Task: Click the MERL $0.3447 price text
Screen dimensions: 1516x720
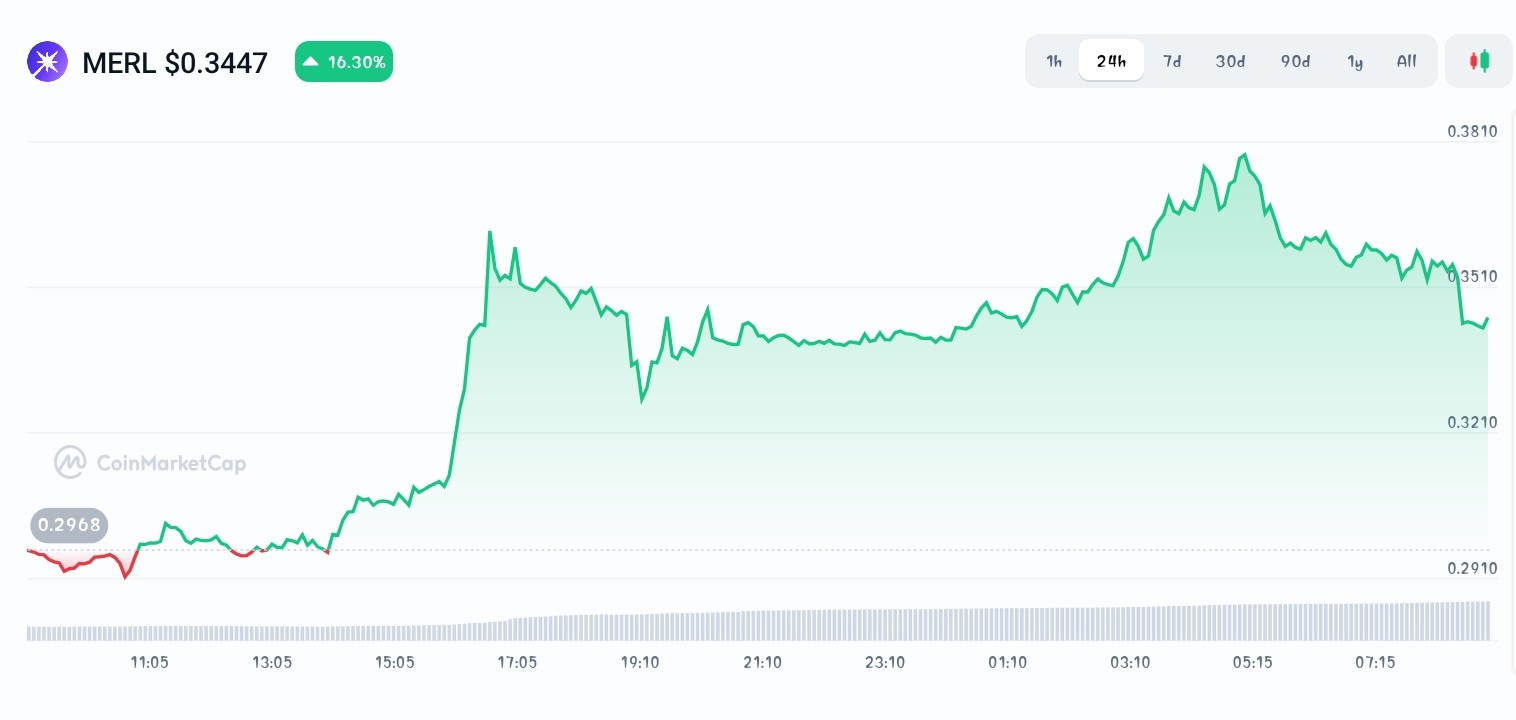Action: (175, 62)
